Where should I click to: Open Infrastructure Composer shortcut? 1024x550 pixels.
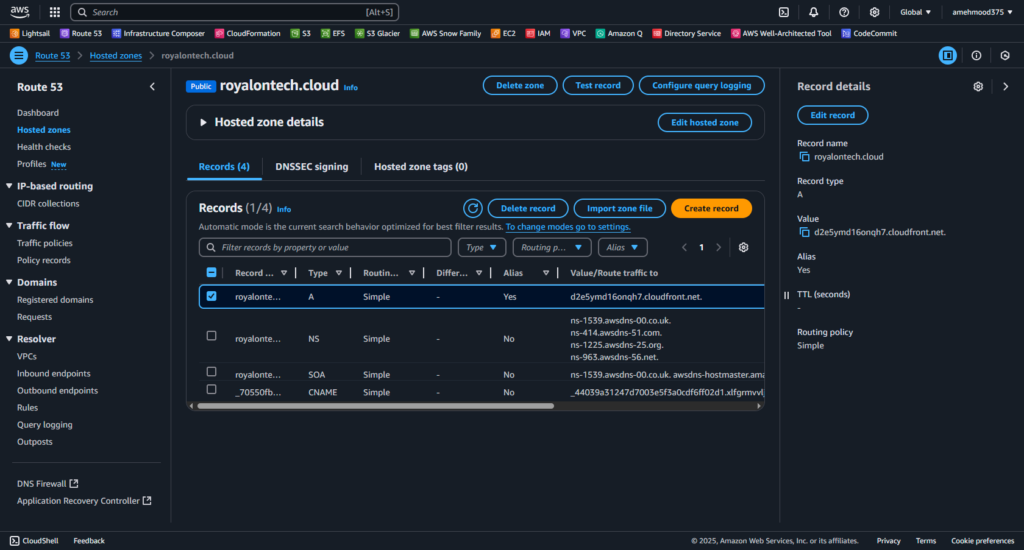158,33
